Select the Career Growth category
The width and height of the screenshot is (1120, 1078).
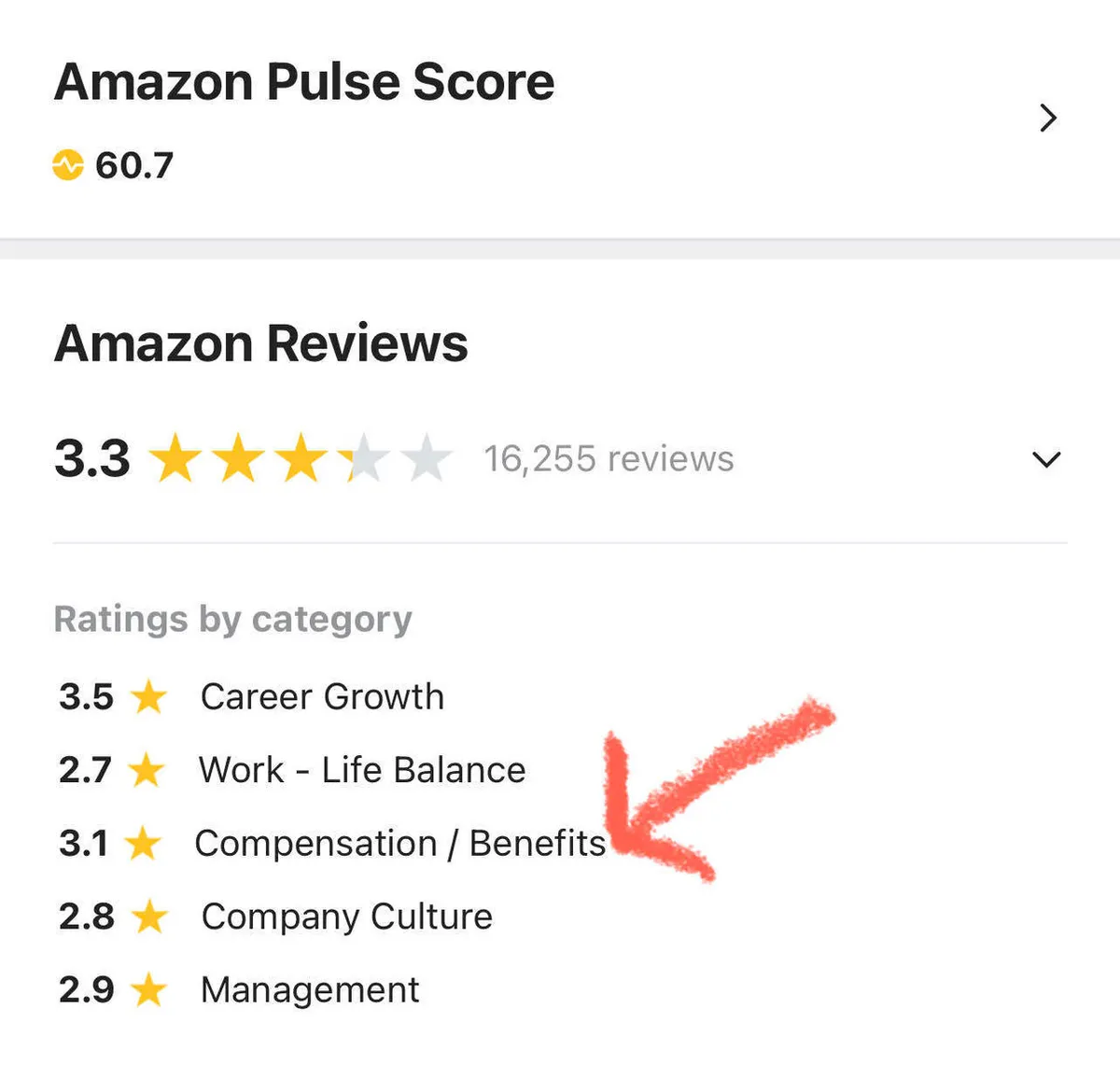(x=322, y=697)
